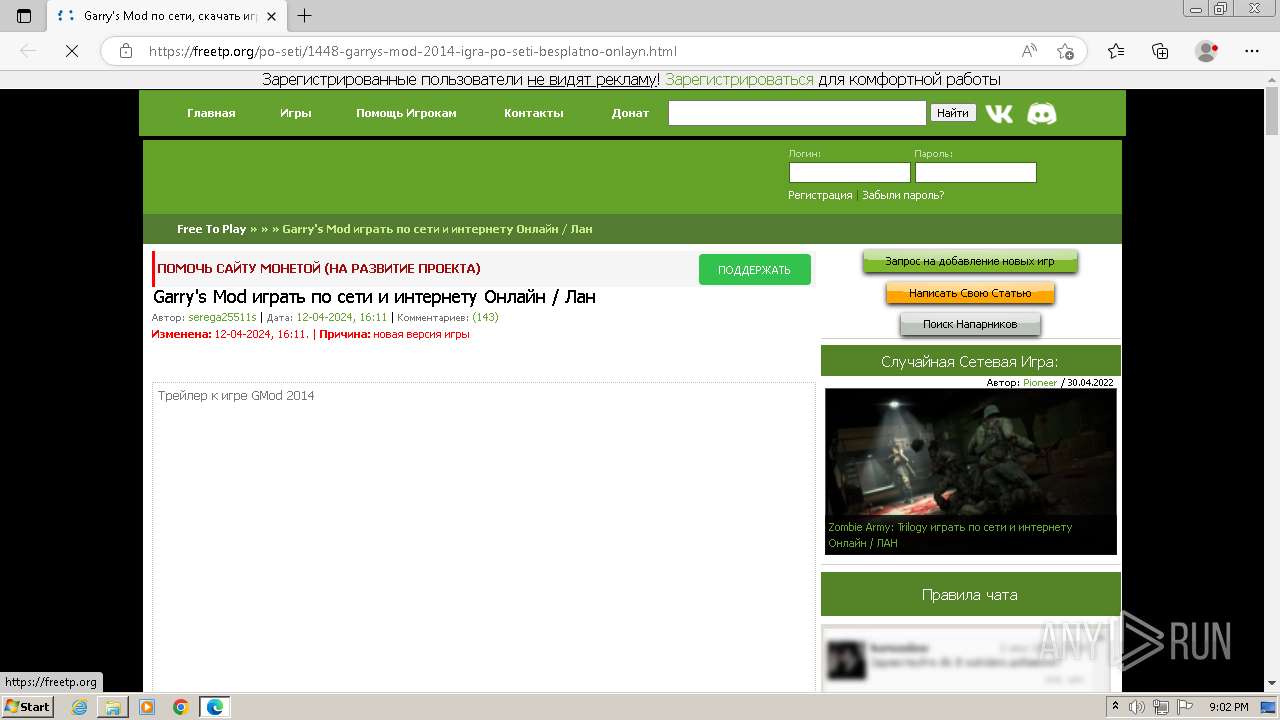This screenshot has width=1280, height=720.
Task: View site information lock icon
Action: (x=126, y=51)
